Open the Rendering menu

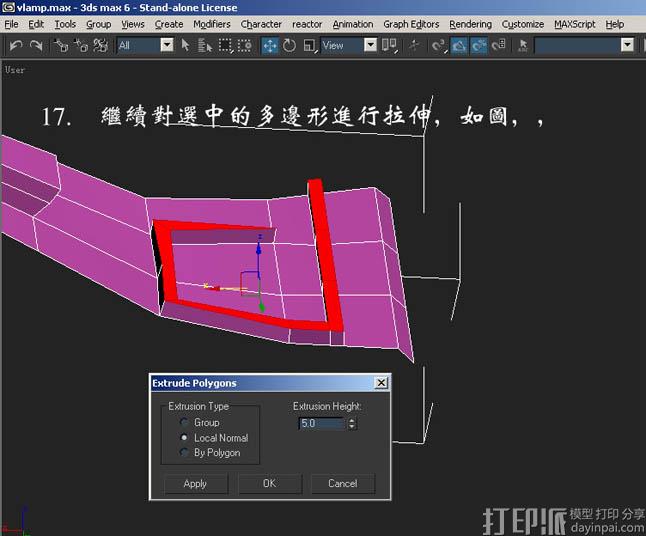point(470,24)
